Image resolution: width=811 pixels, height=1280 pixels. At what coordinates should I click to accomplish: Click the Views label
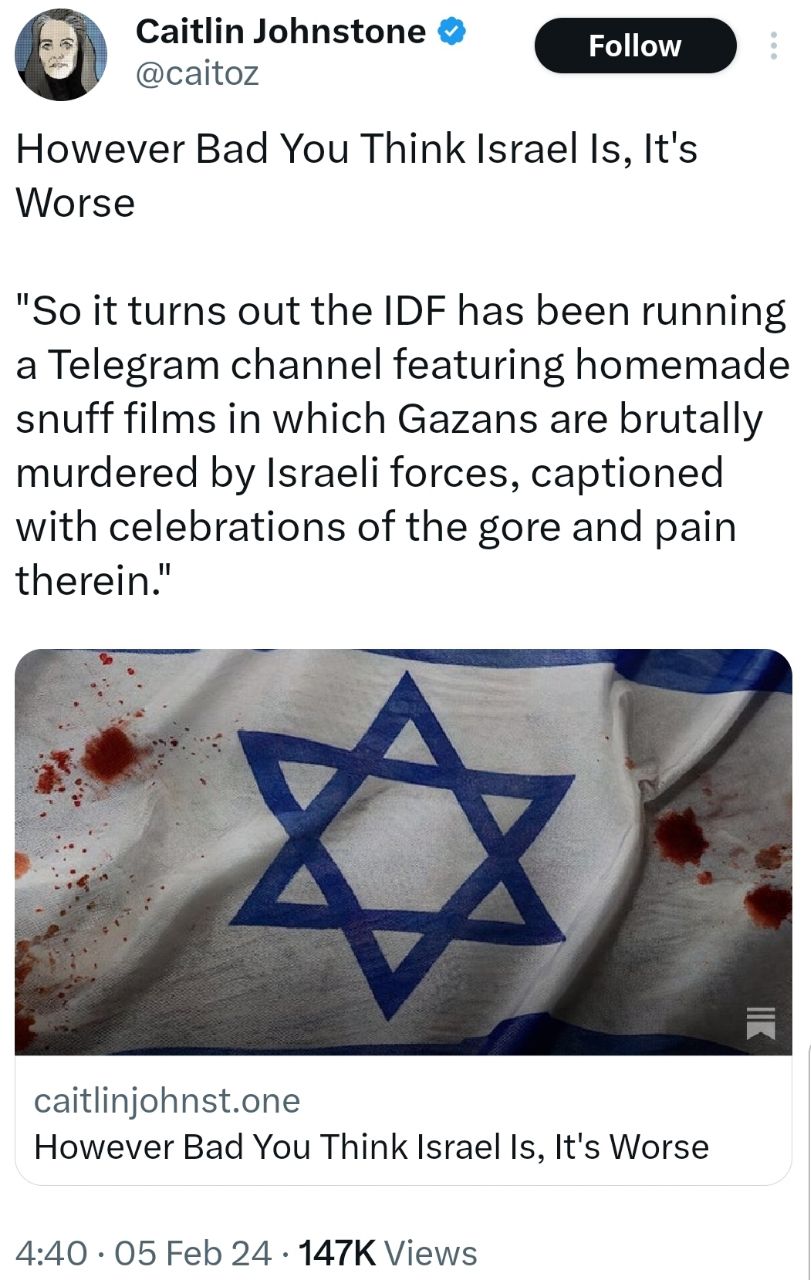431,1252
